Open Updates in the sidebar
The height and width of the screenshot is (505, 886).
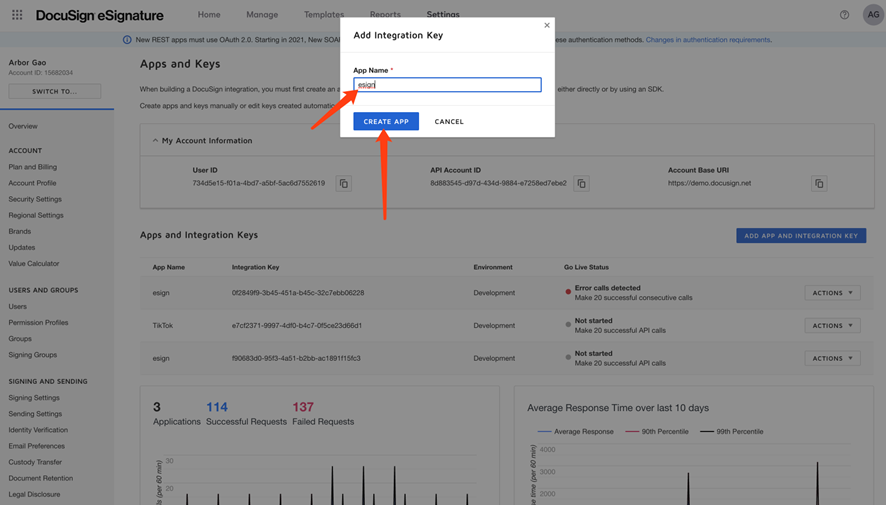(x=22, y=247)
